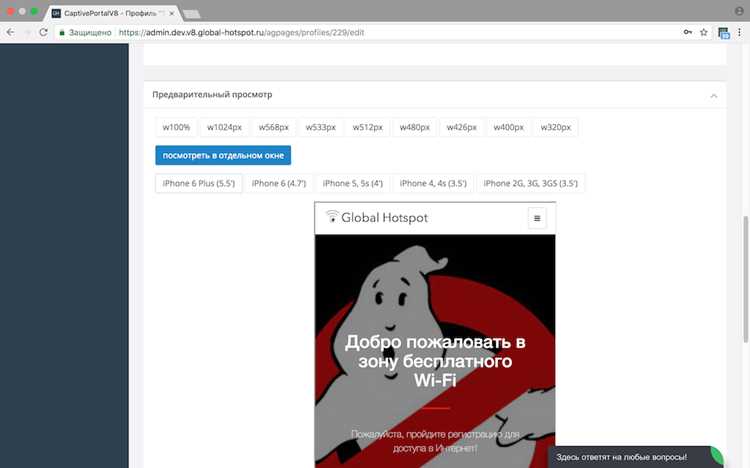
Task: Bookmark page with the star icon
Action: [704, 32]
